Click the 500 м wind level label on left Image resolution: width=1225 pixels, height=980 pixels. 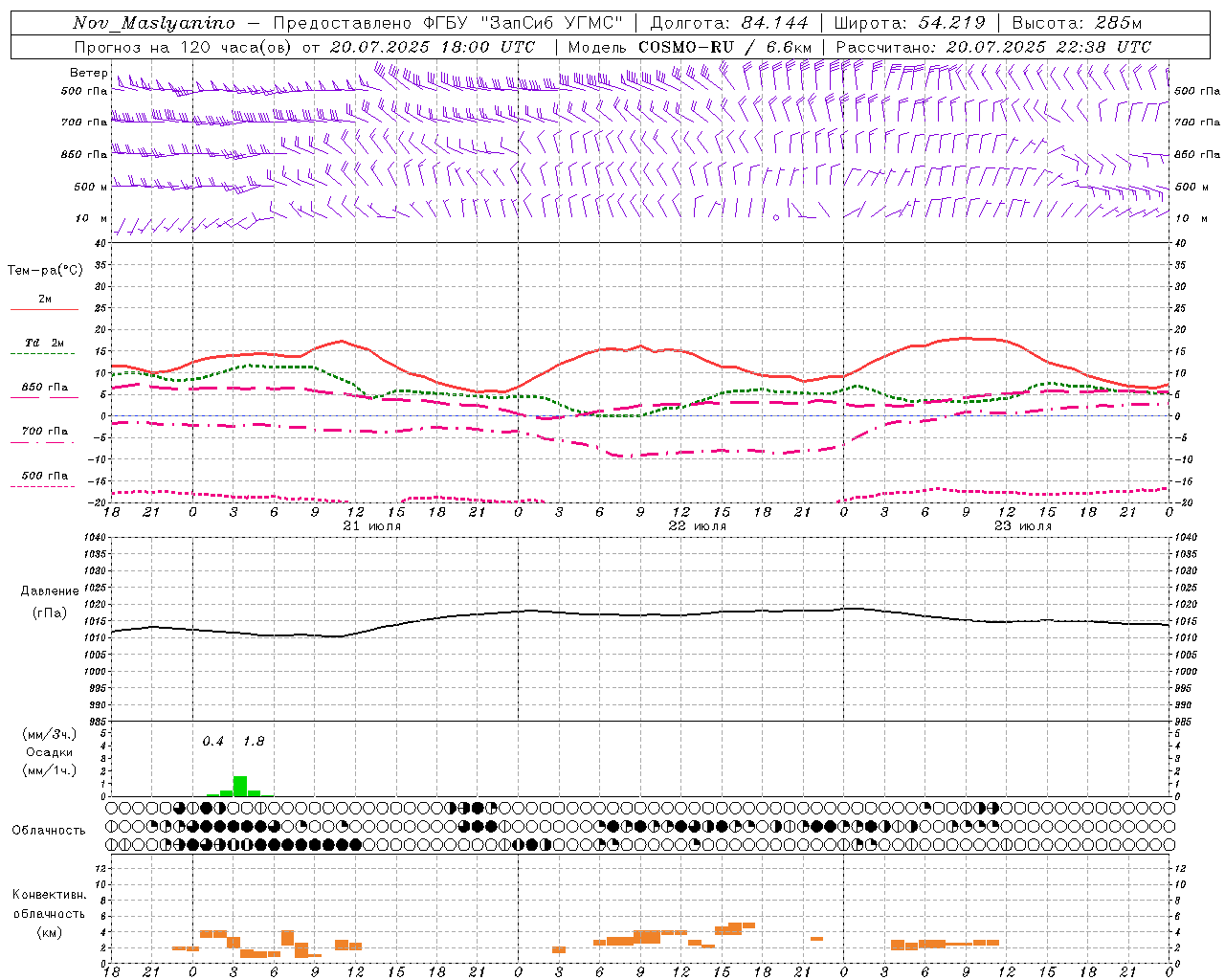[x=91, y=187]
